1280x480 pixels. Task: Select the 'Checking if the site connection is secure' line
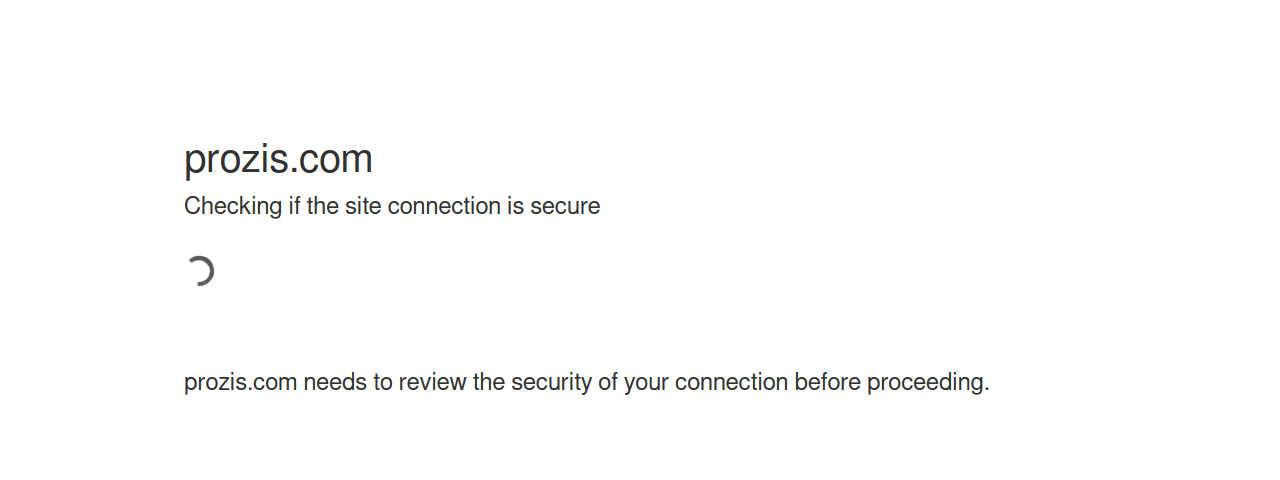[392, 207]
